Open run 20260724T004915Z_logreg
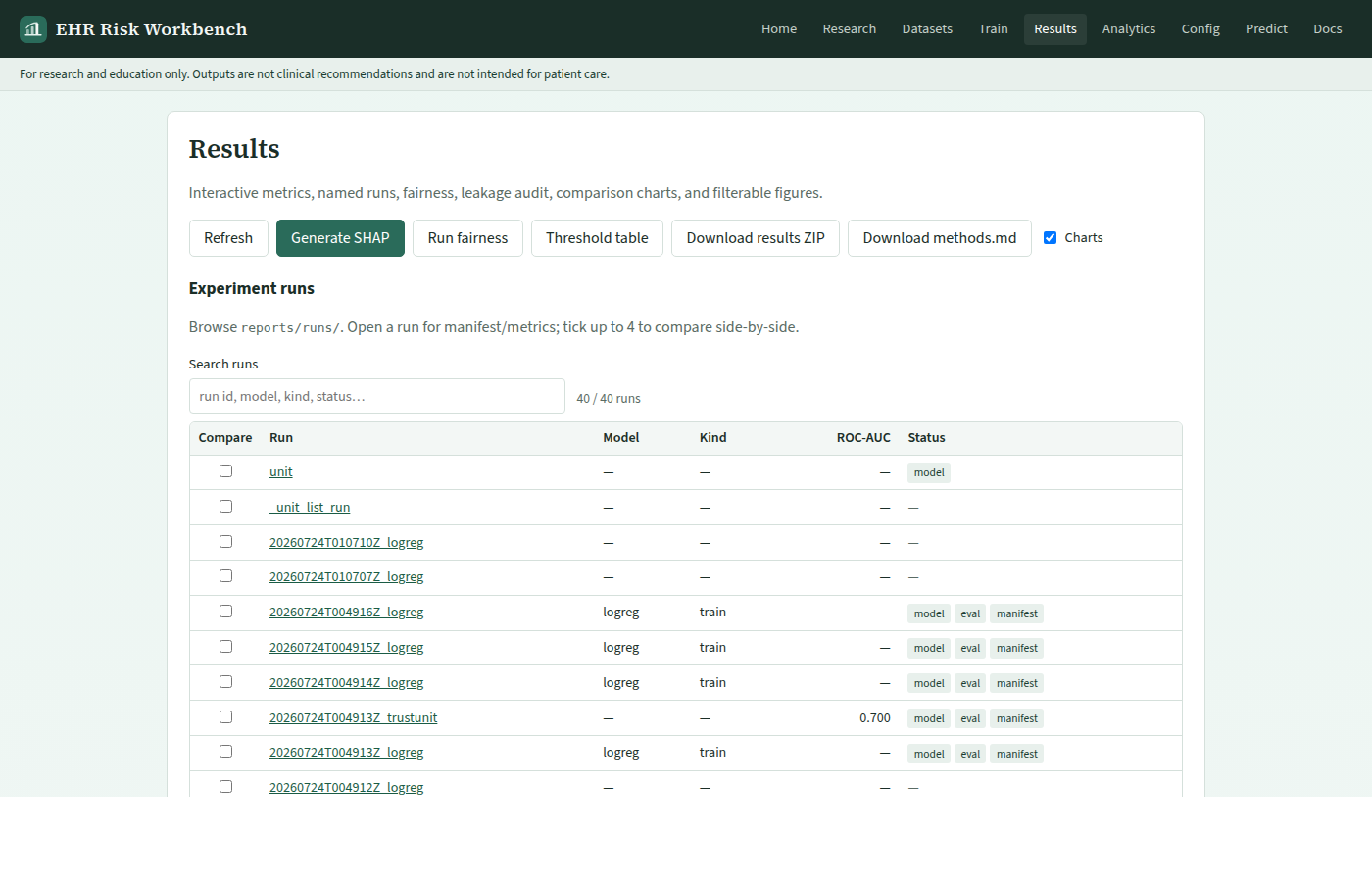The image size is (1372, 882). tap(347, 648)
